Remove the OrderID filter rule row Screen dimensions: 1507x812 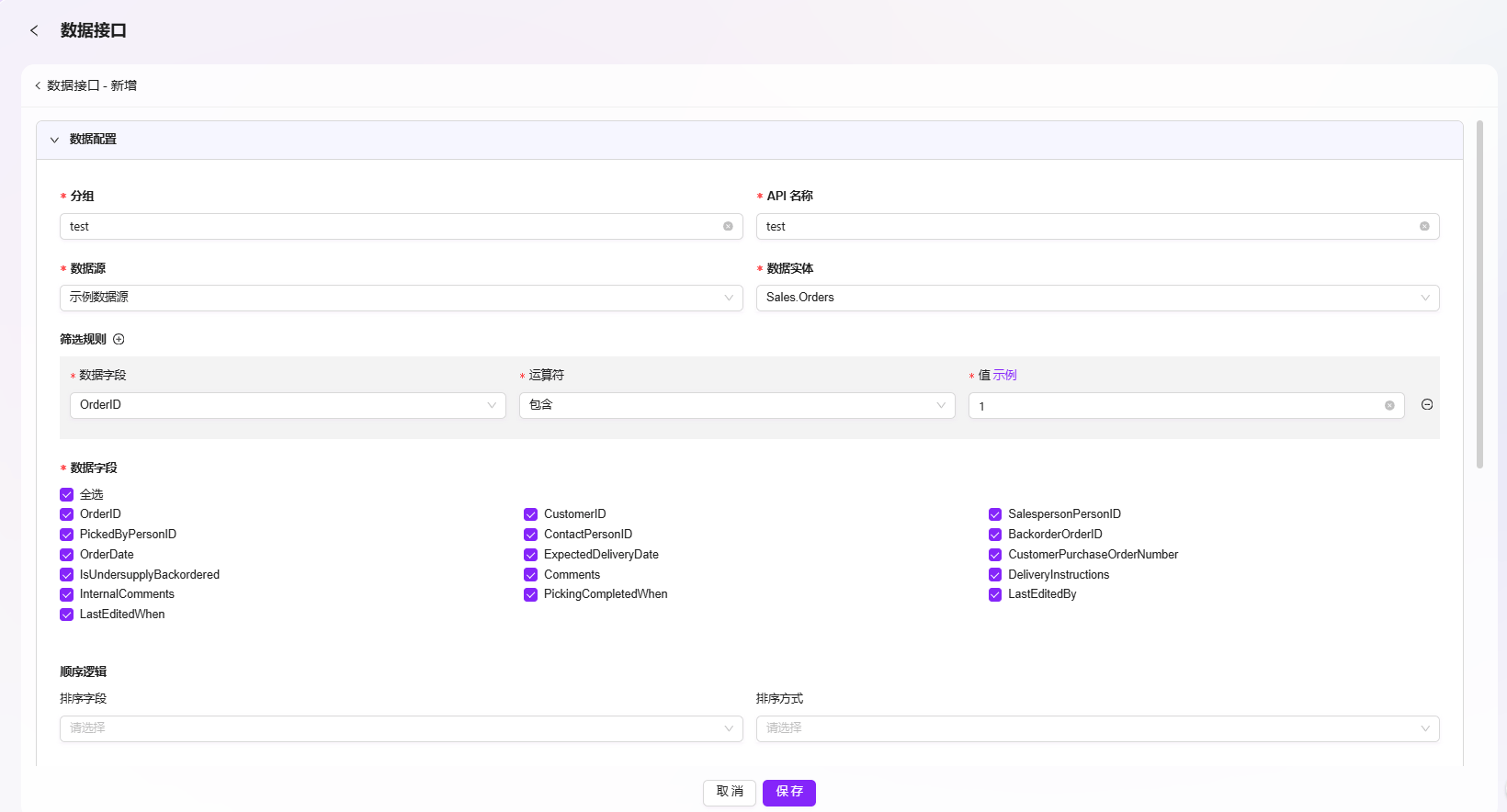[1427, 404]
